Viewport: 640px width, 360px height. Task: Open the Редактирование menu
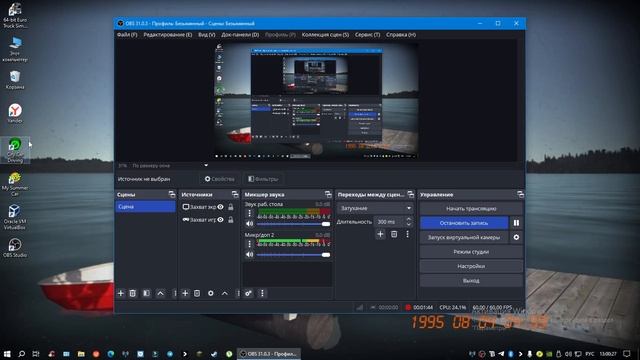tap(167, 35)
